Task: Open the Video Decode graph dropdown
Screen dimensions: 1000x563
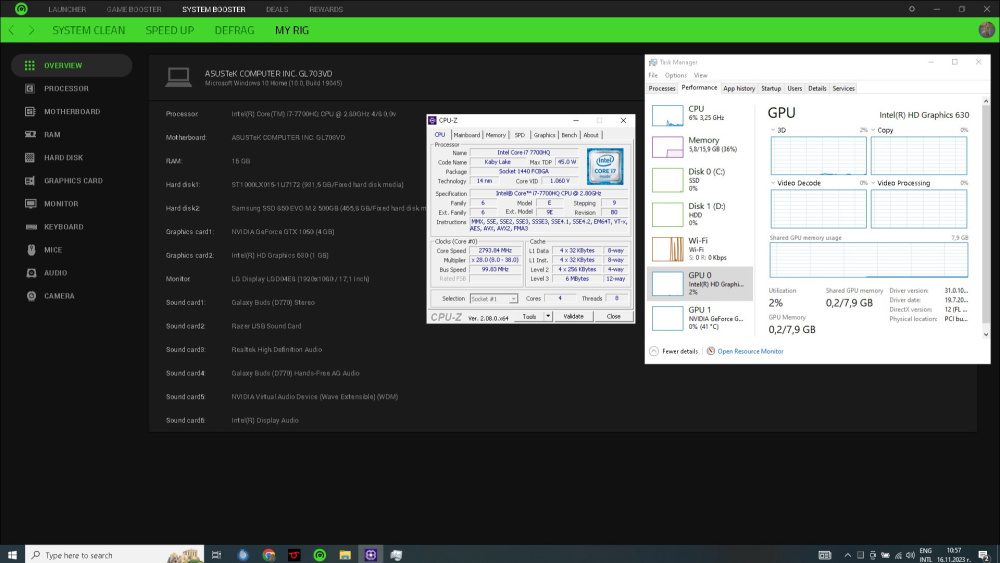Action: pos(773,183)
